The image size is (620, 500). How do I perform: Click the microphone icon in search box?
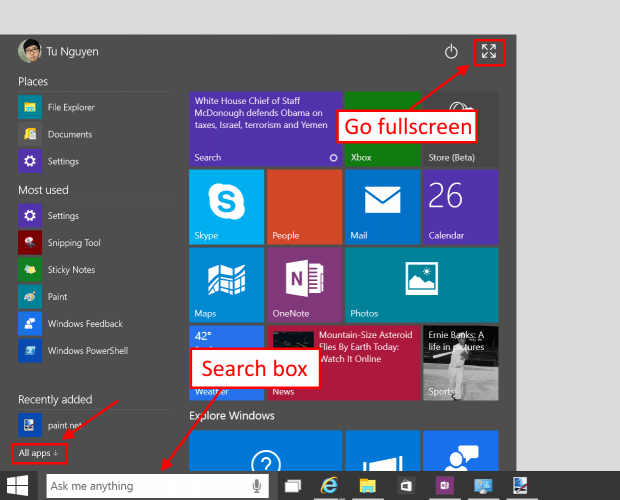[257, 486]
